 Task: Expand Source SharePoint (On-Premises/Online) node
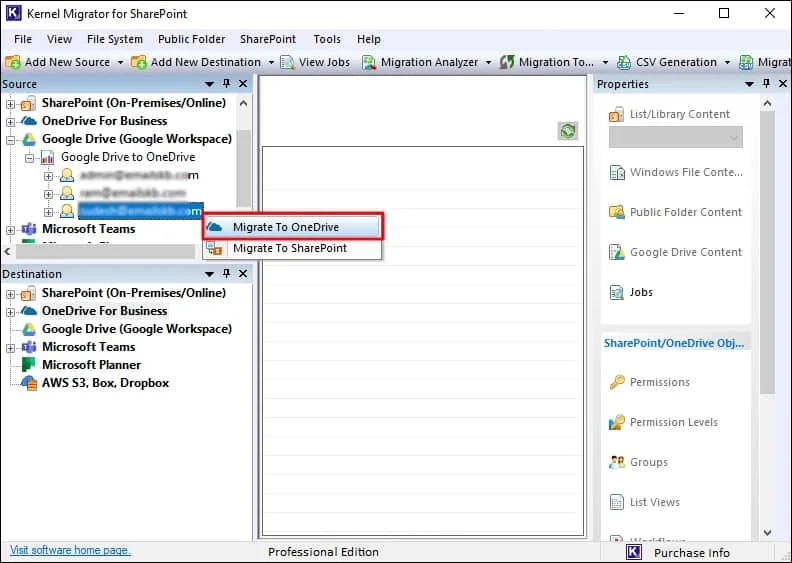(10, 104)
